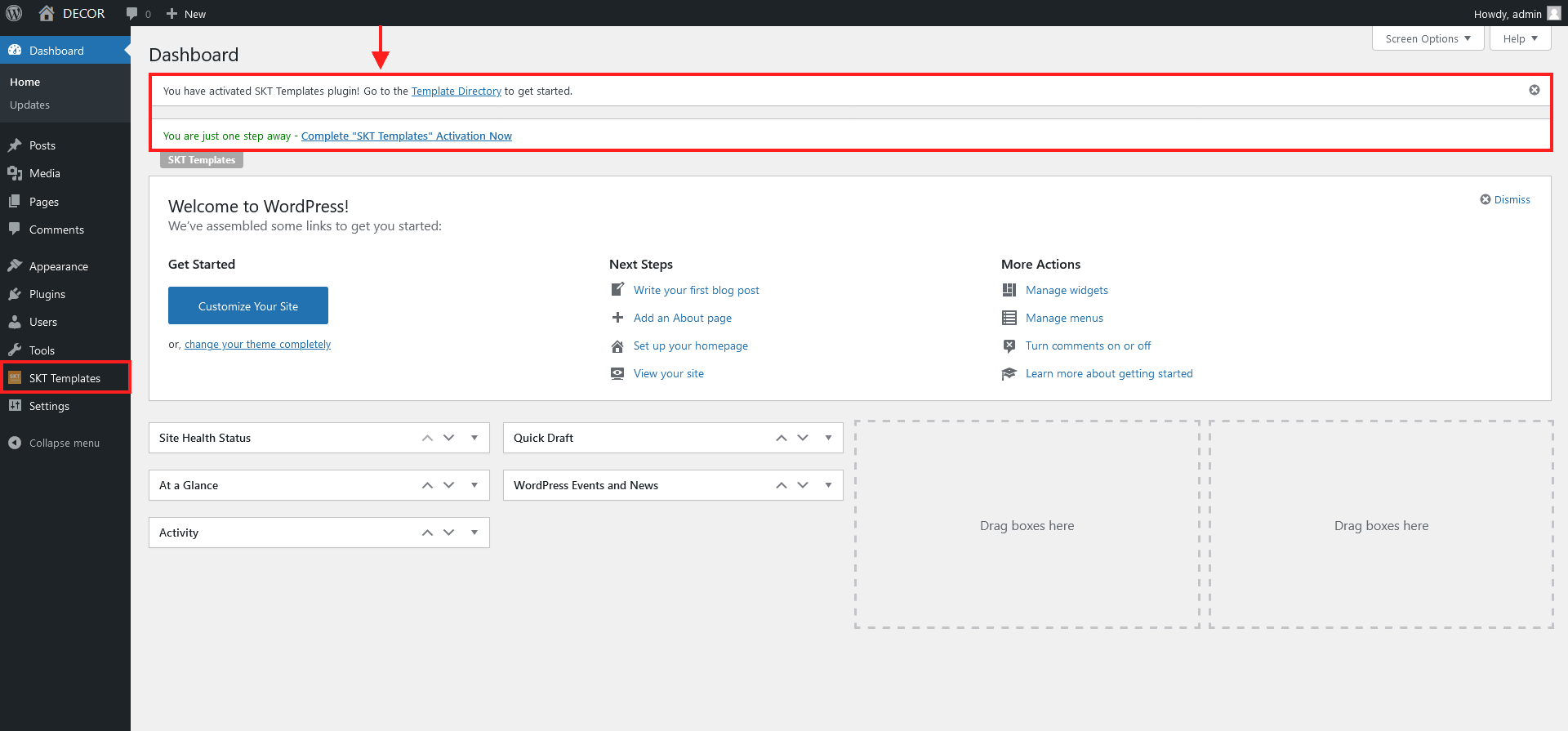
Task: Click the admin user avatar
Action: (1553, 13)
